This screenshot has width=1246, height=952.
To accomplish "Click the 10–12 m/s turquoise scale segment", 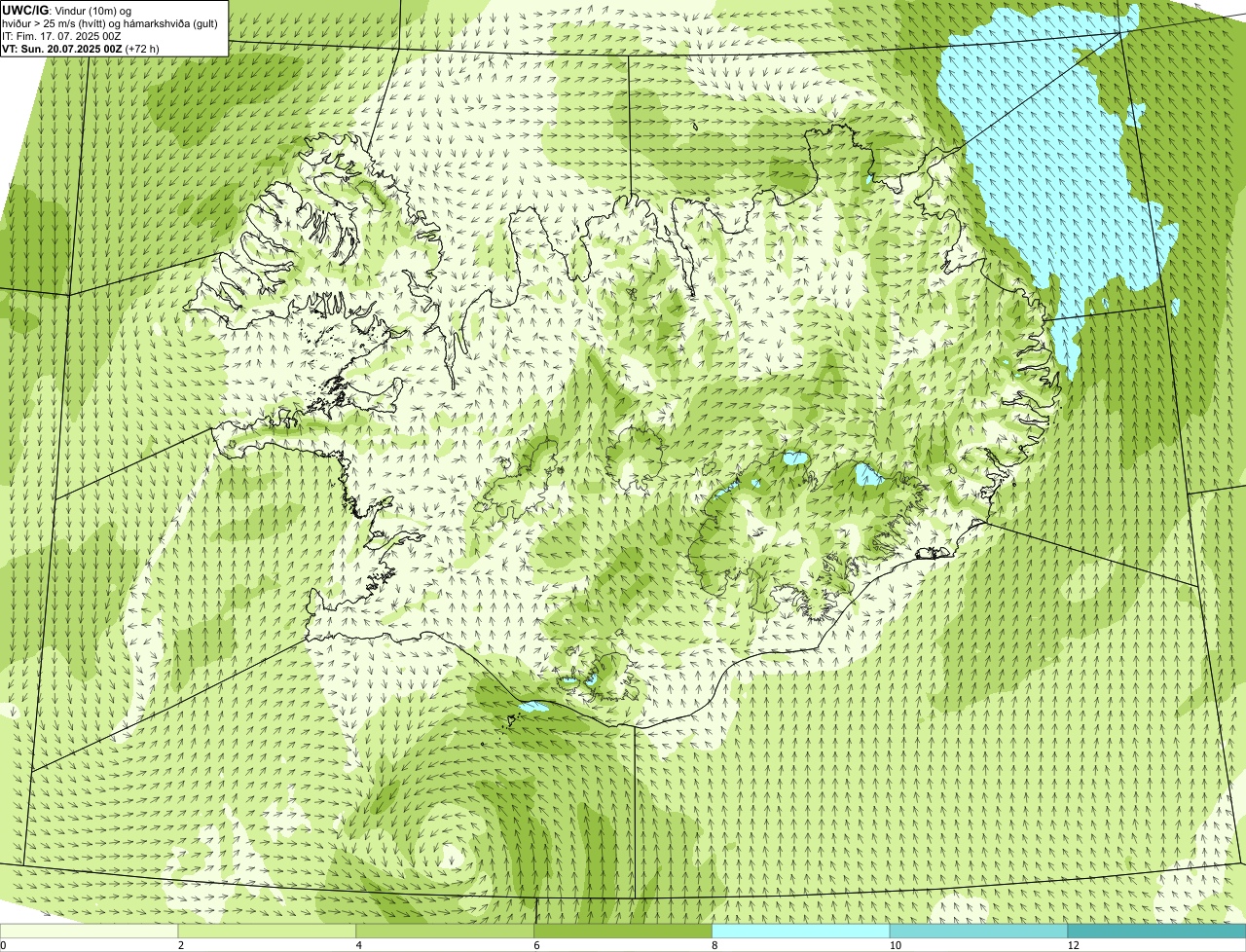I will [x=978, y=932].
